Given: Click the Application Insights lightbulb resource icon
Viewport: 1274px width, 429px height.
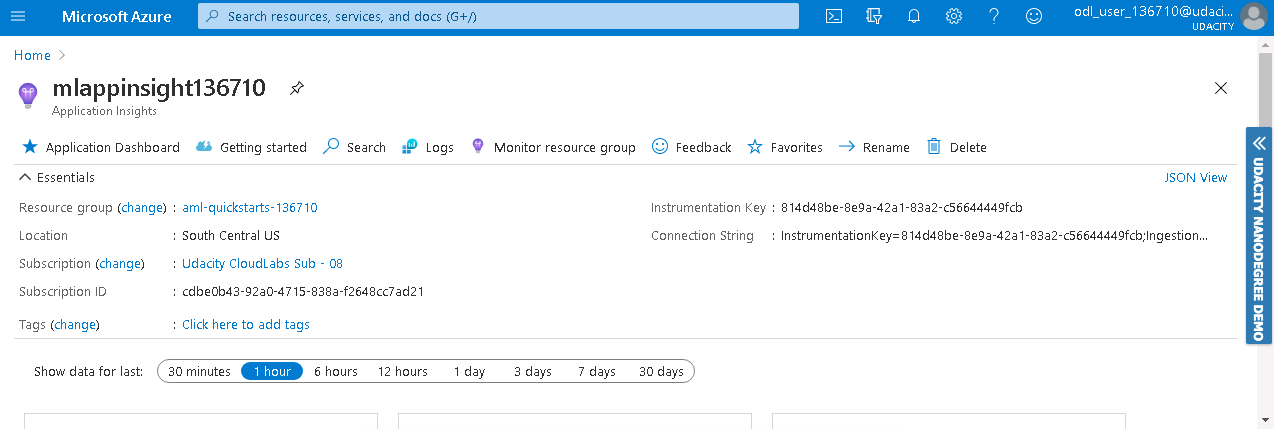Looking at the screenshot, I should 28,95.
